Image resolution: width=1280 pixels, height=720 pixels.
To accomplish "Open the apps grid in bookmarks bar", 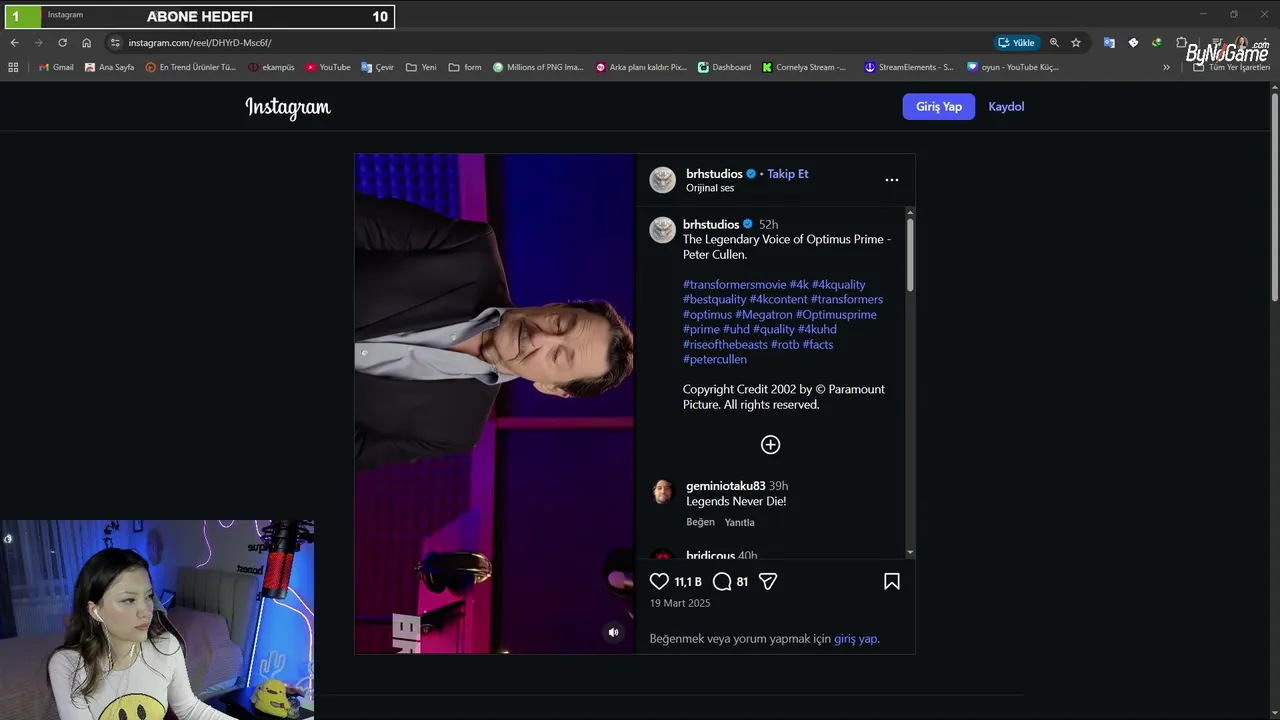I will point(13,67).
